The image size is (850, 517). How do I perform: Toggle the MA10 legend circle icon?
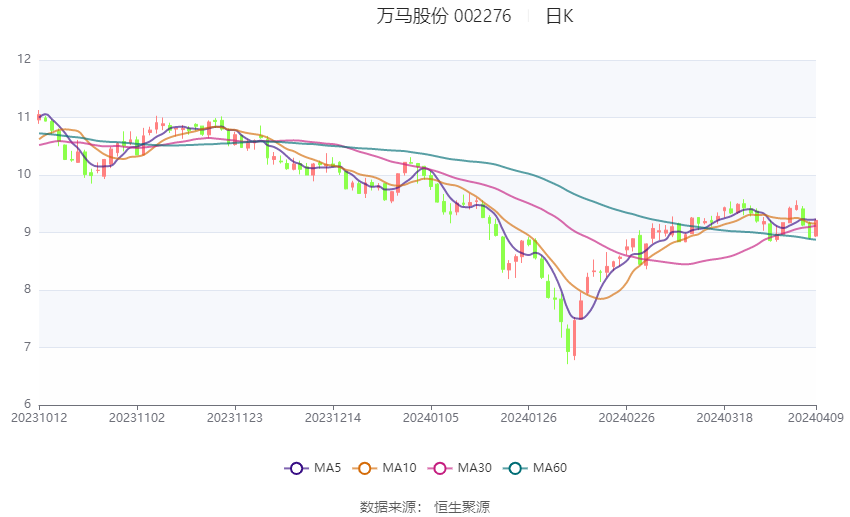coord(364,468)
